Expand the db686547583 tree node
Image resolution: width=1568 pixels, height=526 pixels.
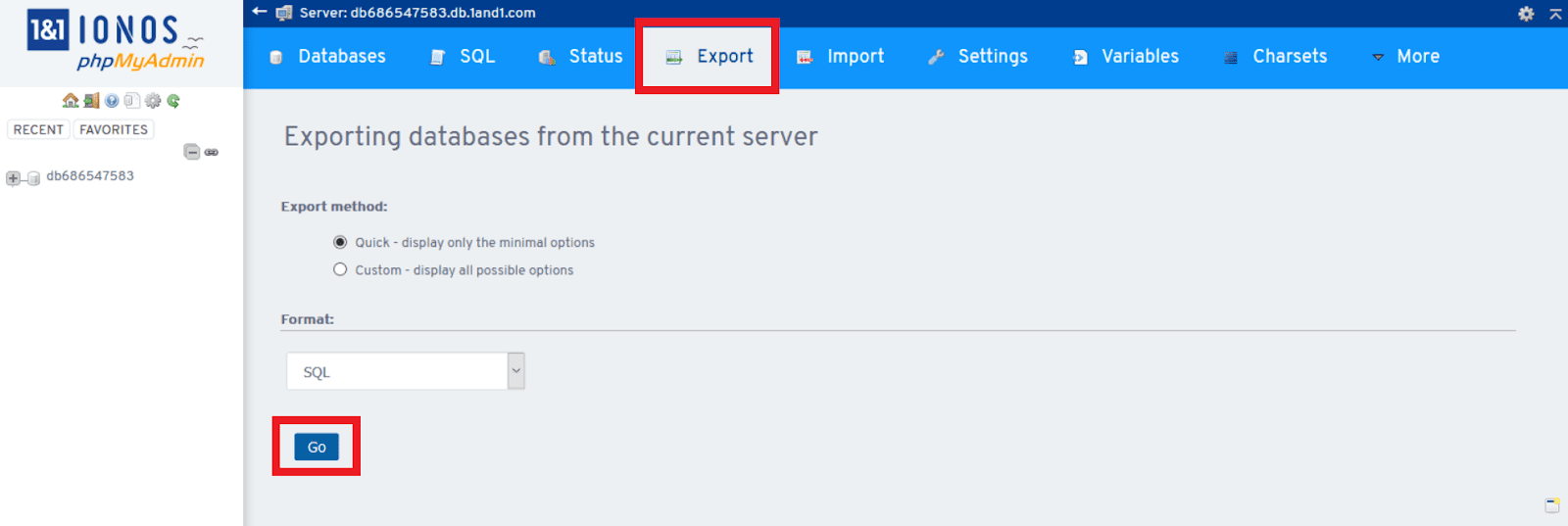pos(13,178)
